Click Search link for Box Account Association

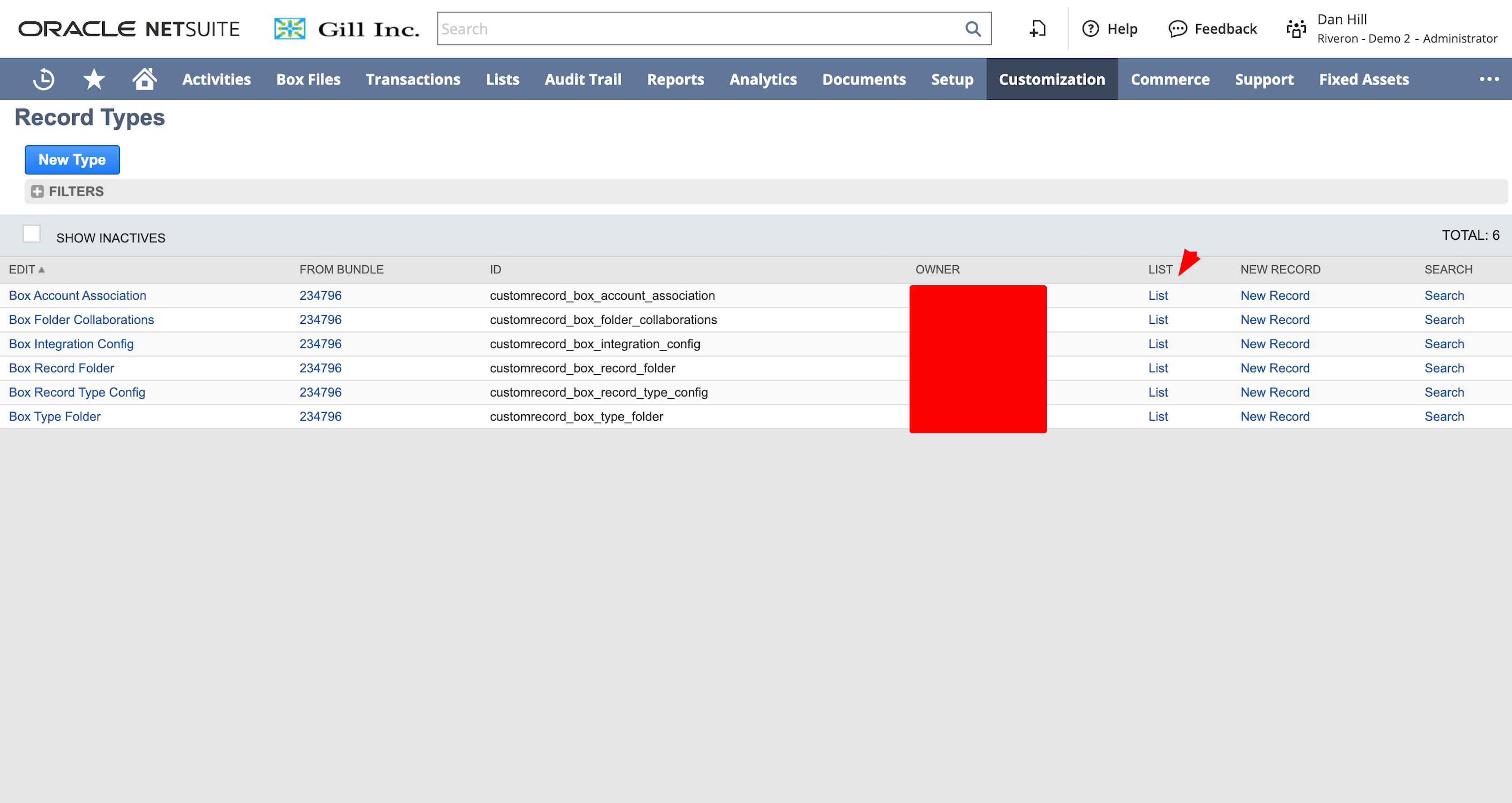(x=1443, y=296)
